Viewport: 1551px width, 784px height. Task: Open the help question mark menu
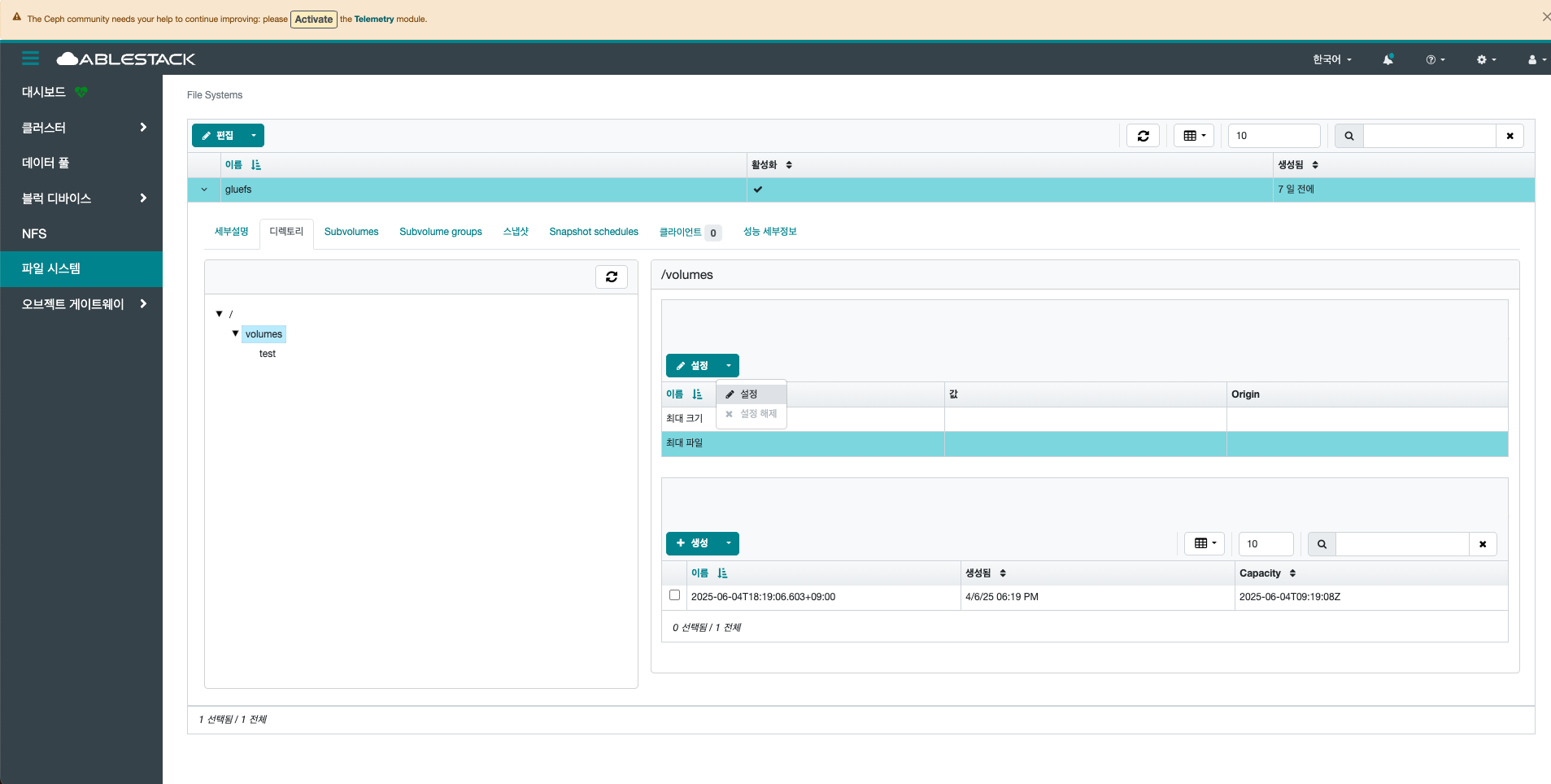1435,59
